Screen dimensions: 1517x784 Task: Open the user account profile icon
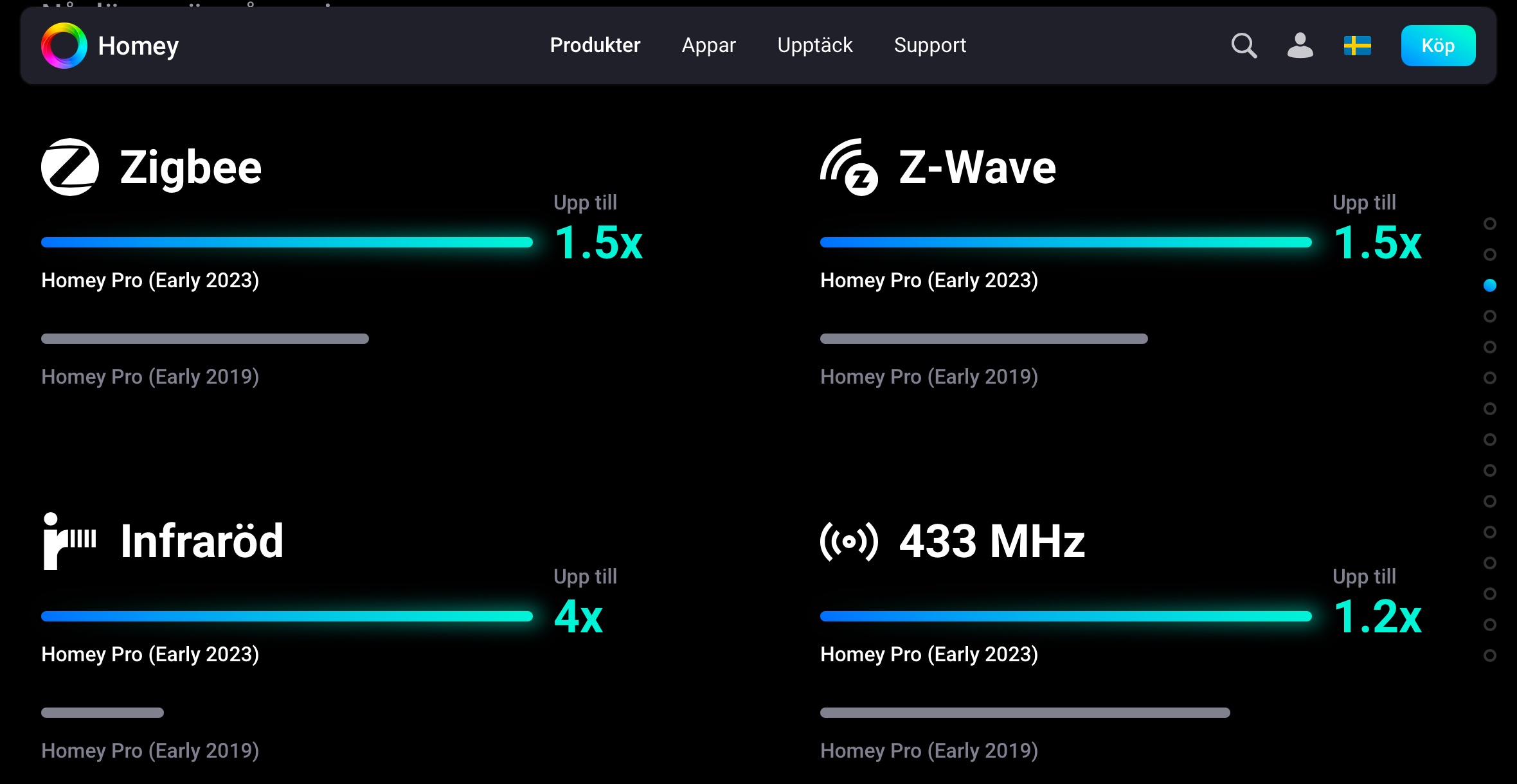click(1300, 46)
